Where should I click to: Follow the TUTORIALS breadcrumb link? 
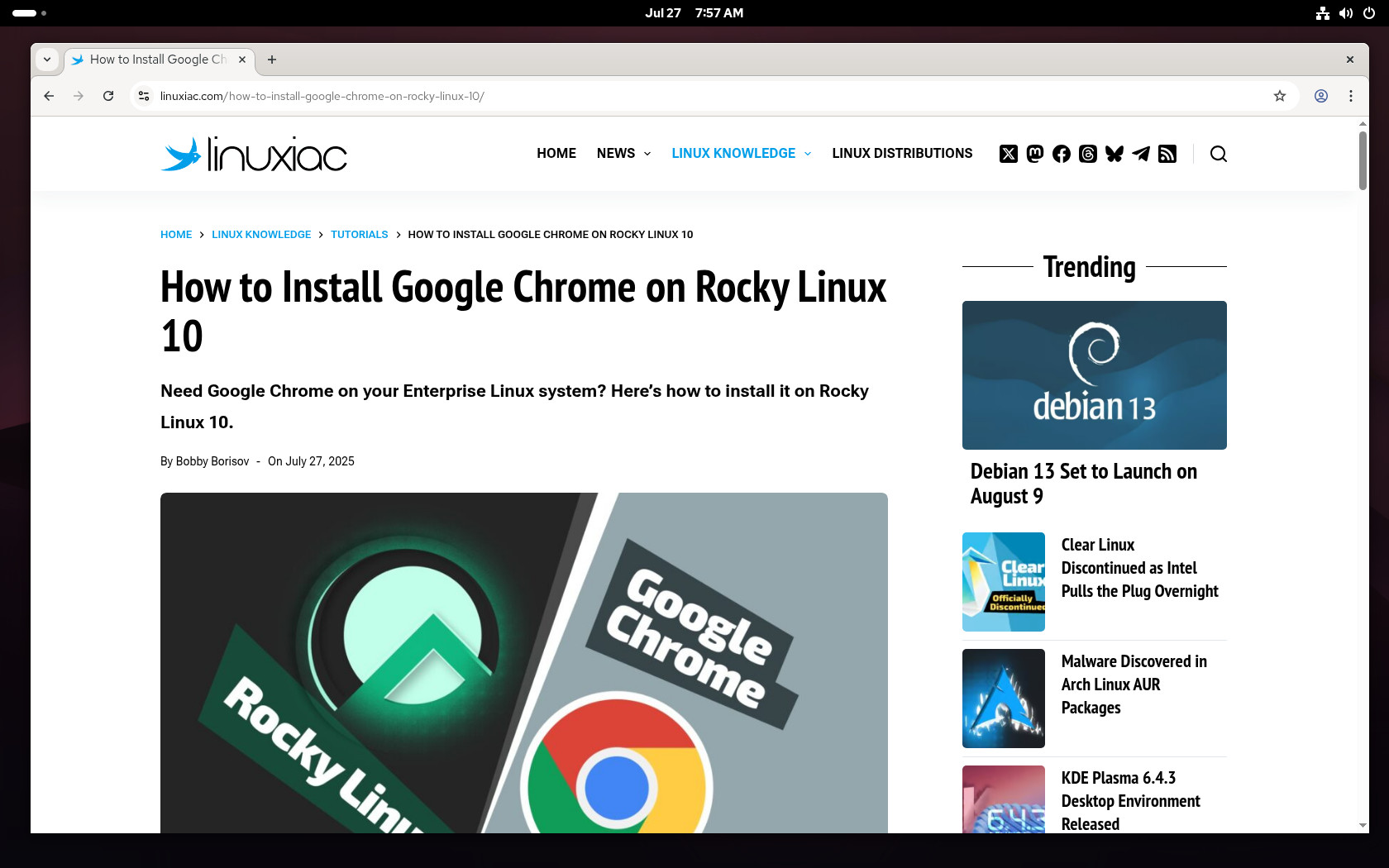point(360,235)
